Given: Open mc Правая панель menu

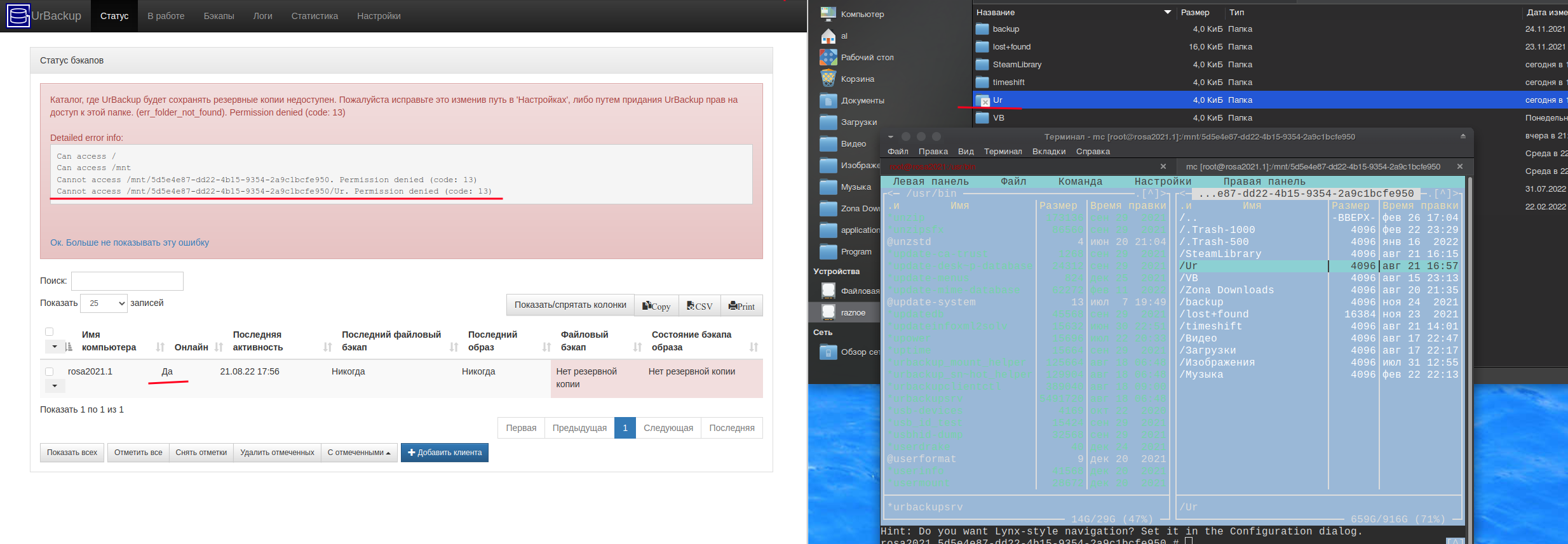Looking at the screenshot, I should click(x=1264, y=182).
